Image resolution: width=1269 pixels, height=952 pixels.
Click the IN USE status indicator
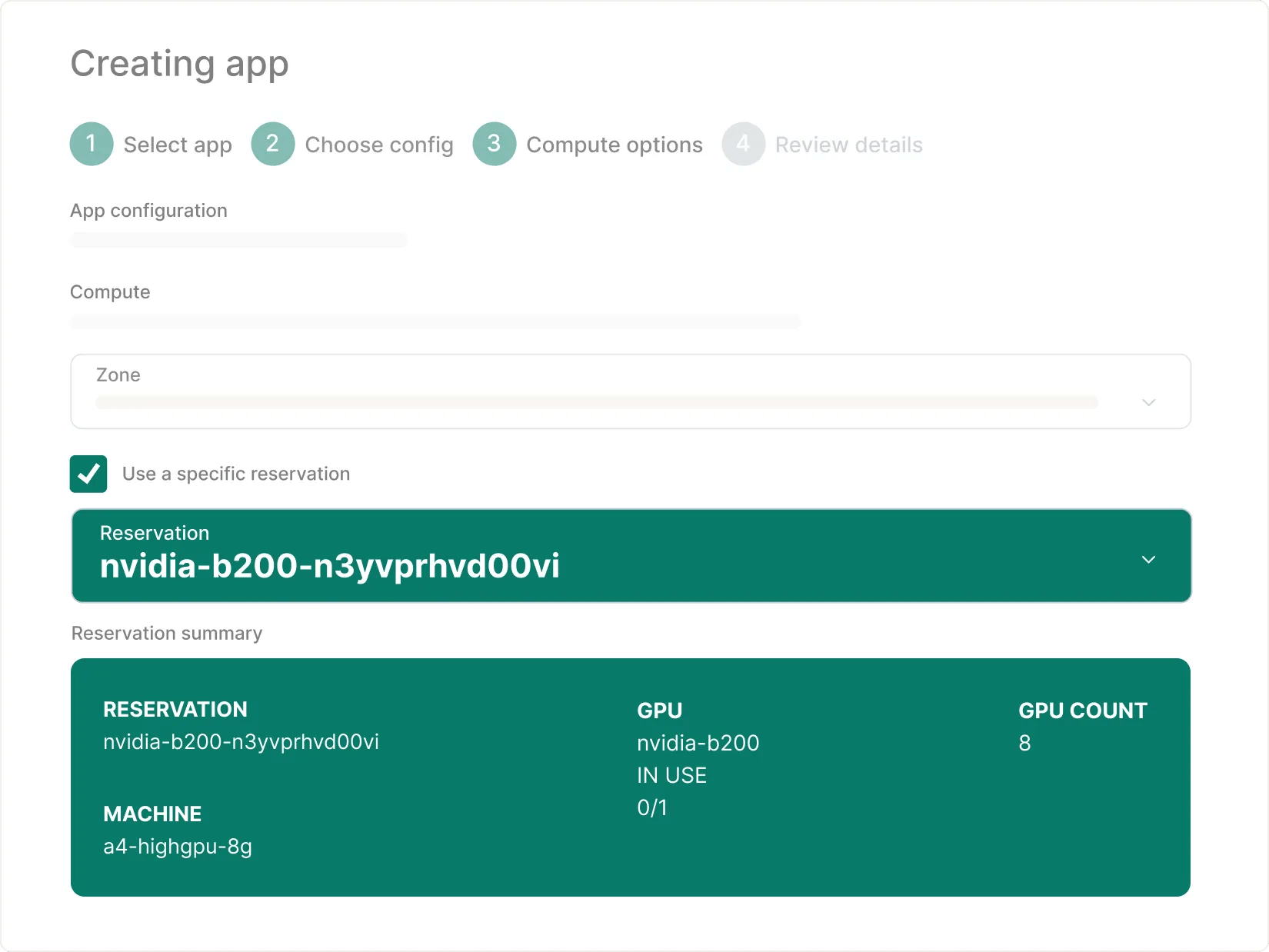pyautogui.click(x=671, y=775)
